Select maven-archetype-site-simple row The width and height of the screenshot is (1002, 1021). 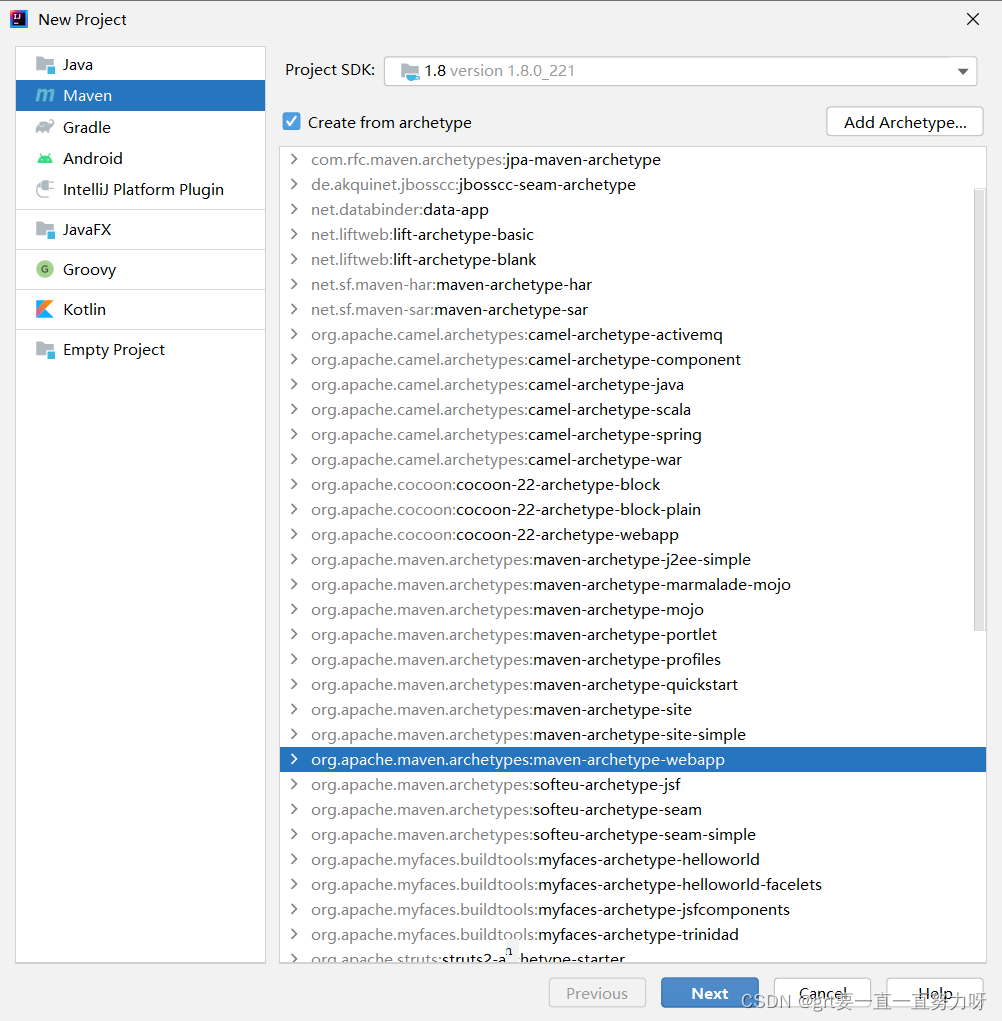[633, 734]
